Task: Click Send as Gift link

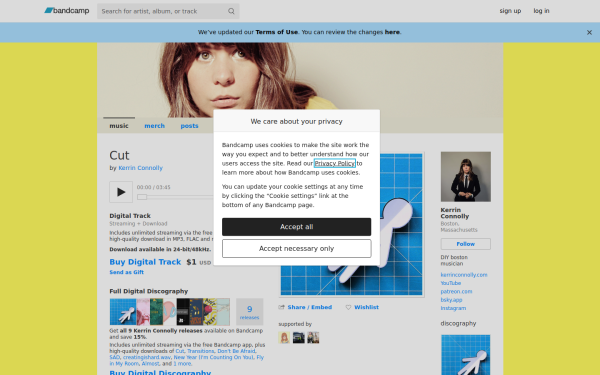Action: (x=126, y=272)
